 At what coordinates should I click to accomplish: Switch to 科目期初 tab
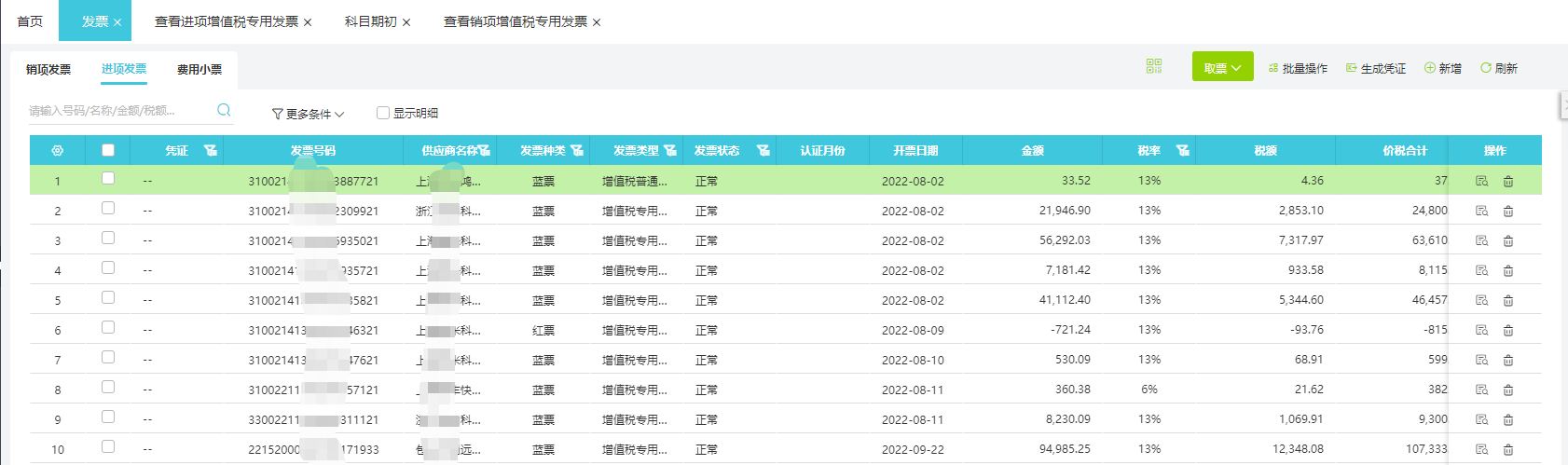click(371, 21)
